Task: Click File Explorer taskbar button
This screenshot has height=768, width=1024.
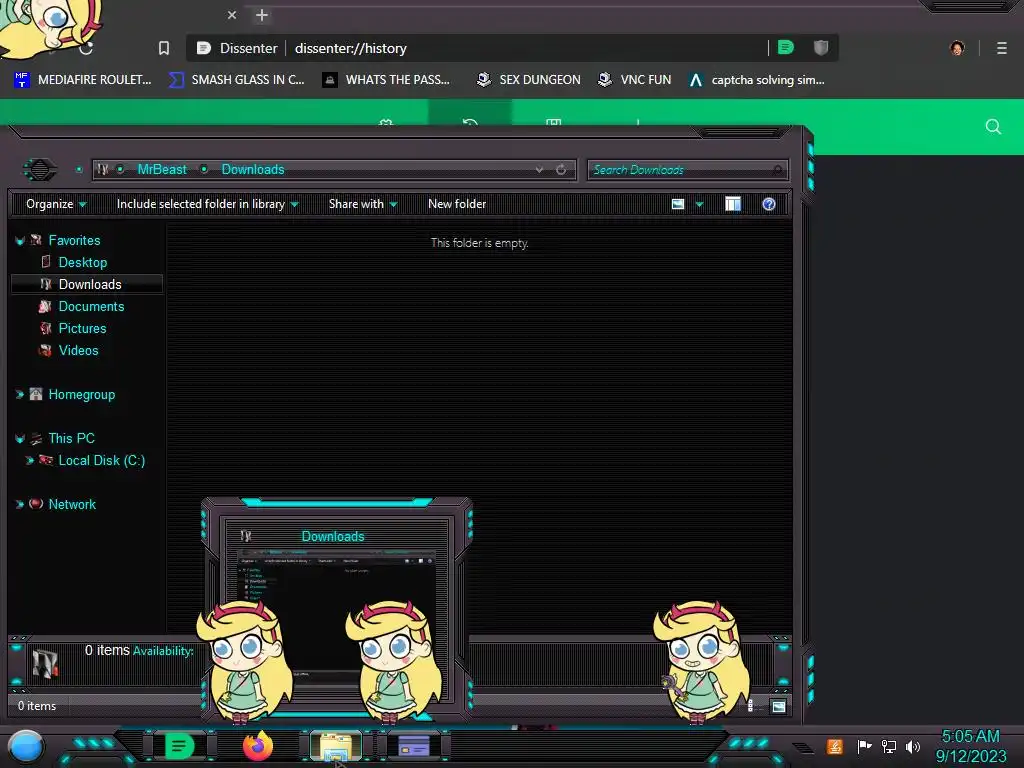Action: coord(336,746)
